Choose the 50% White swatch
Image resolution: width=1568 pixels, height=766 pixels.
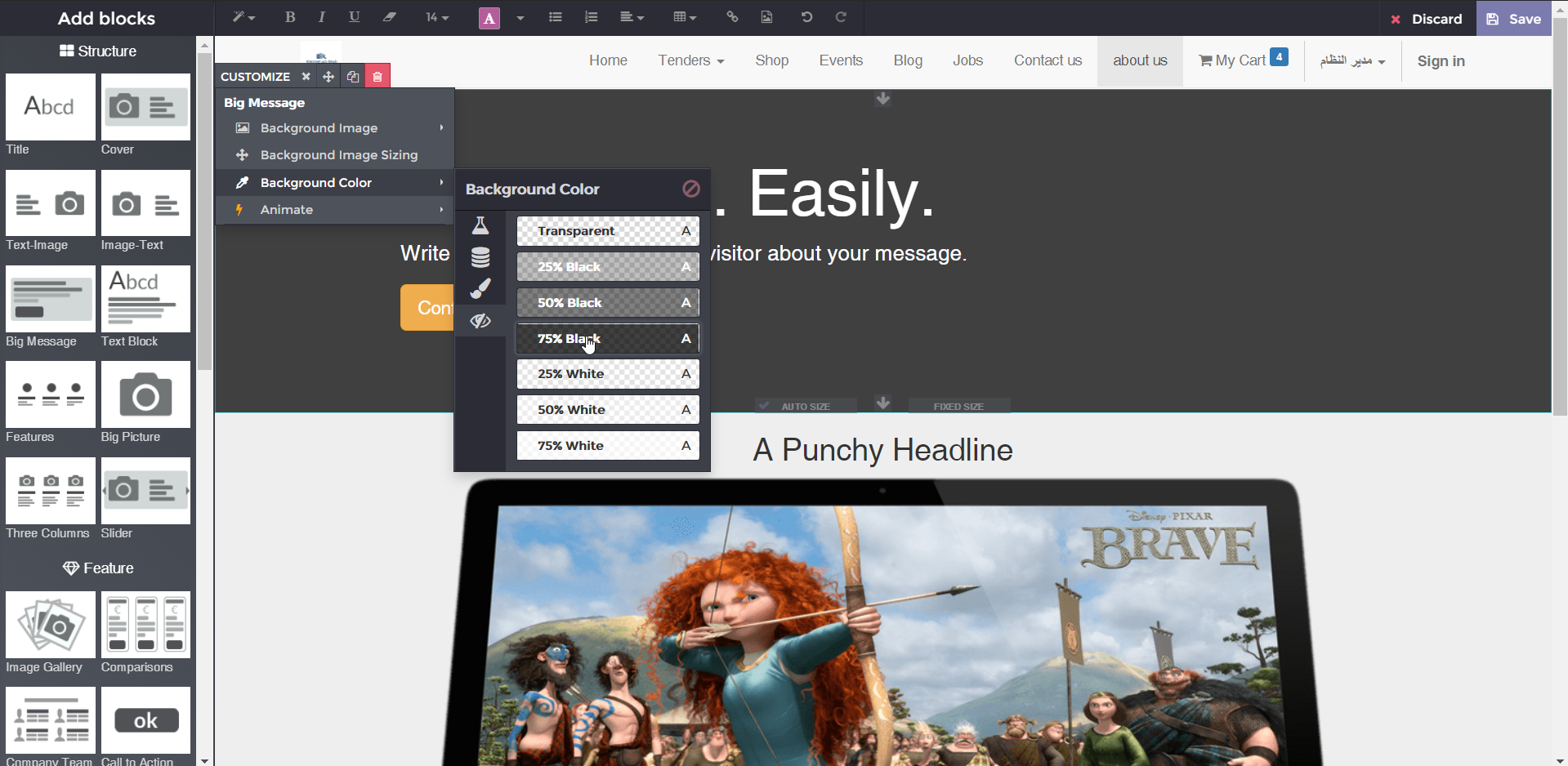coord(608,410)
